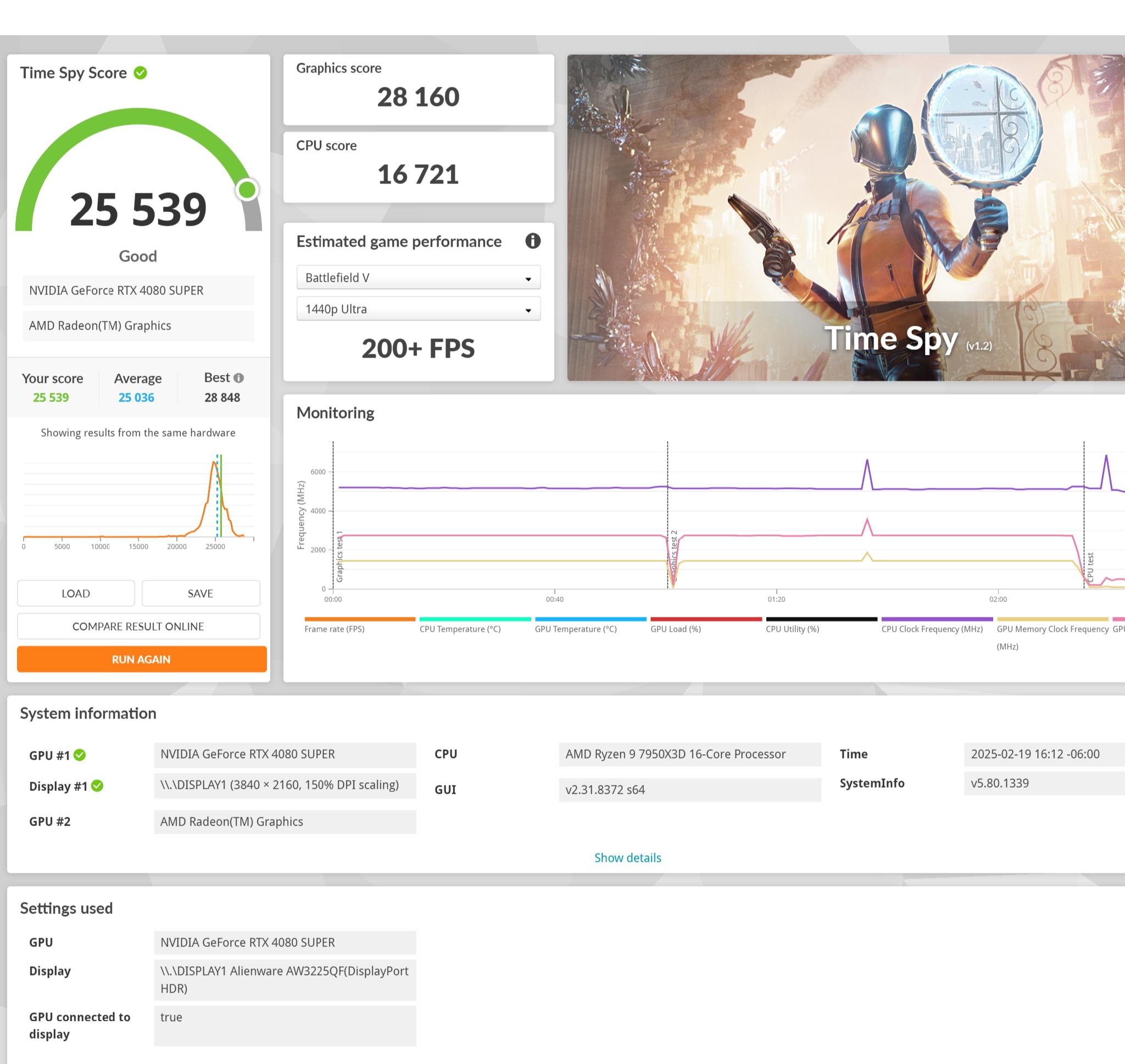Click the Time Spy benchmark artwork image
The width and height of the screenshot is (1125, 1064).
pos(846,217)
